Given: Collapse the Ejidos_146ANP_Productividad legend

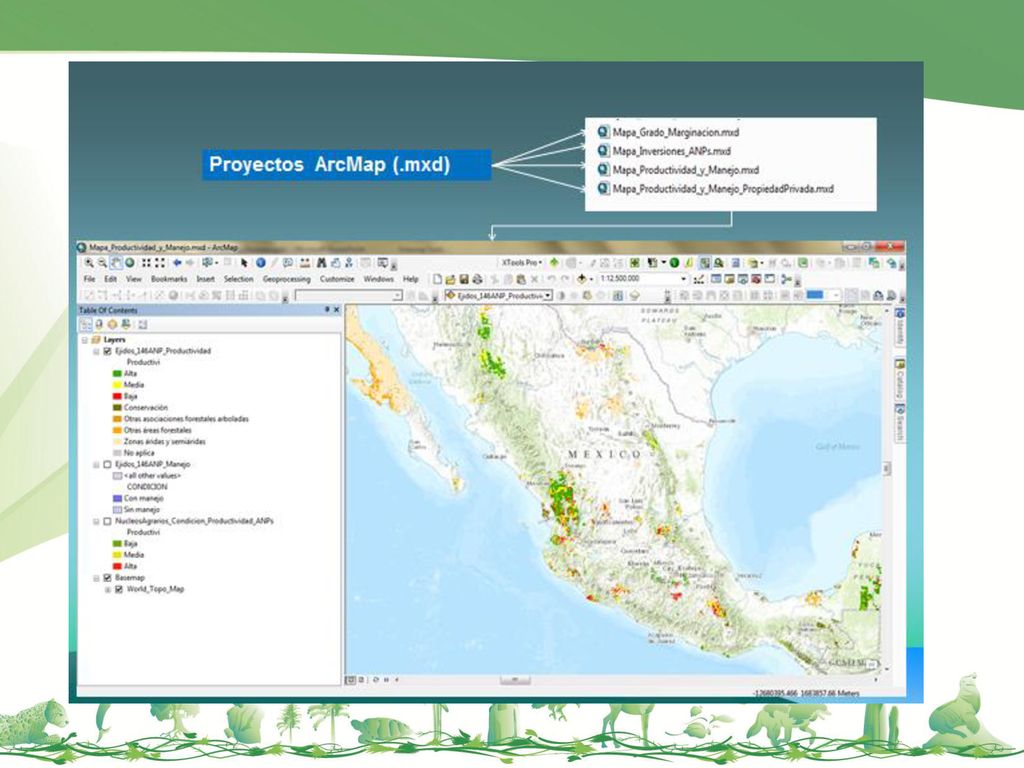Looking at the screenshot, I should click(x=96, y=351).
